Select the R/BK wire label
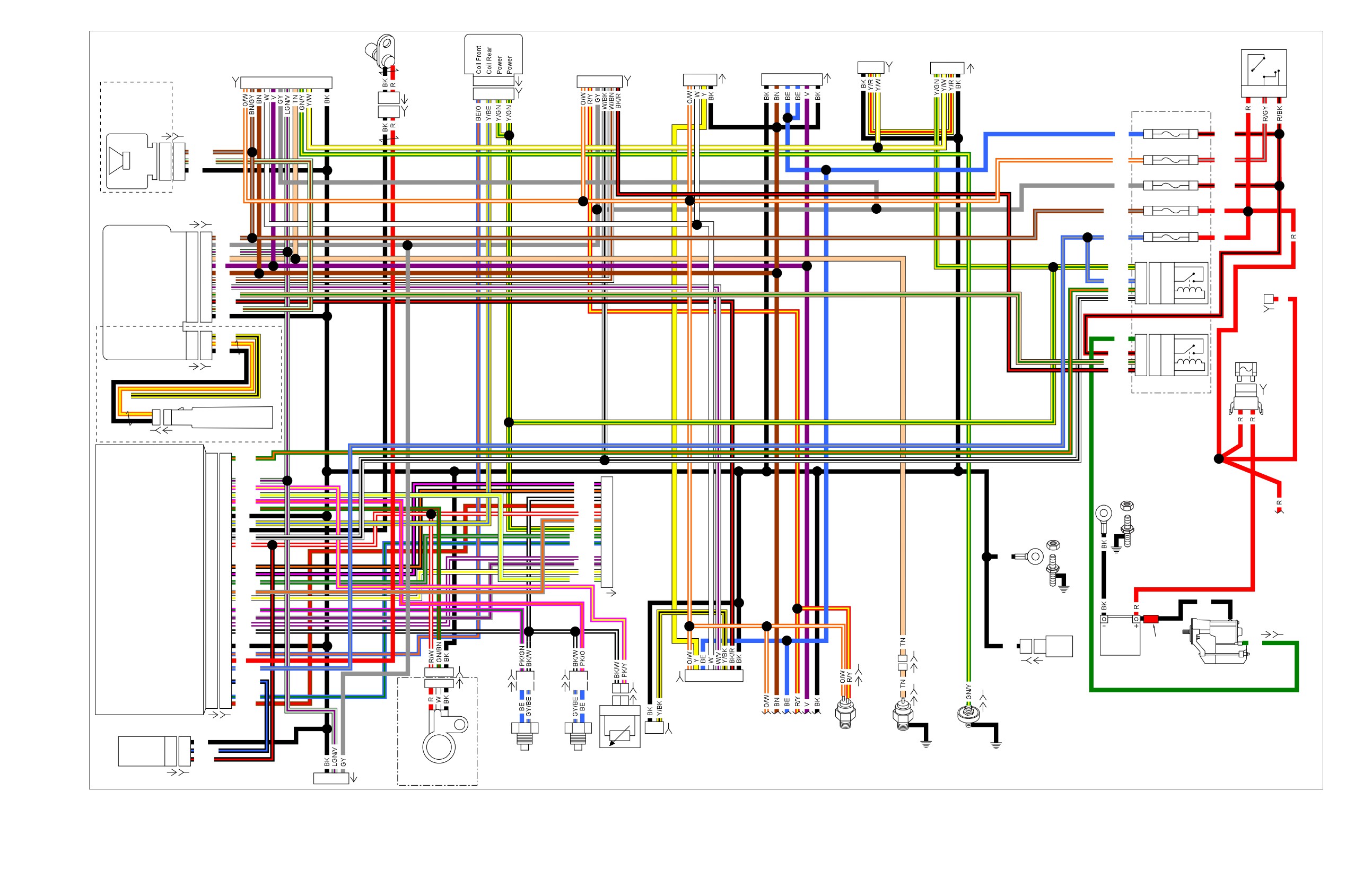This screenshot has width=1372, height=895. coord(1279,114)
